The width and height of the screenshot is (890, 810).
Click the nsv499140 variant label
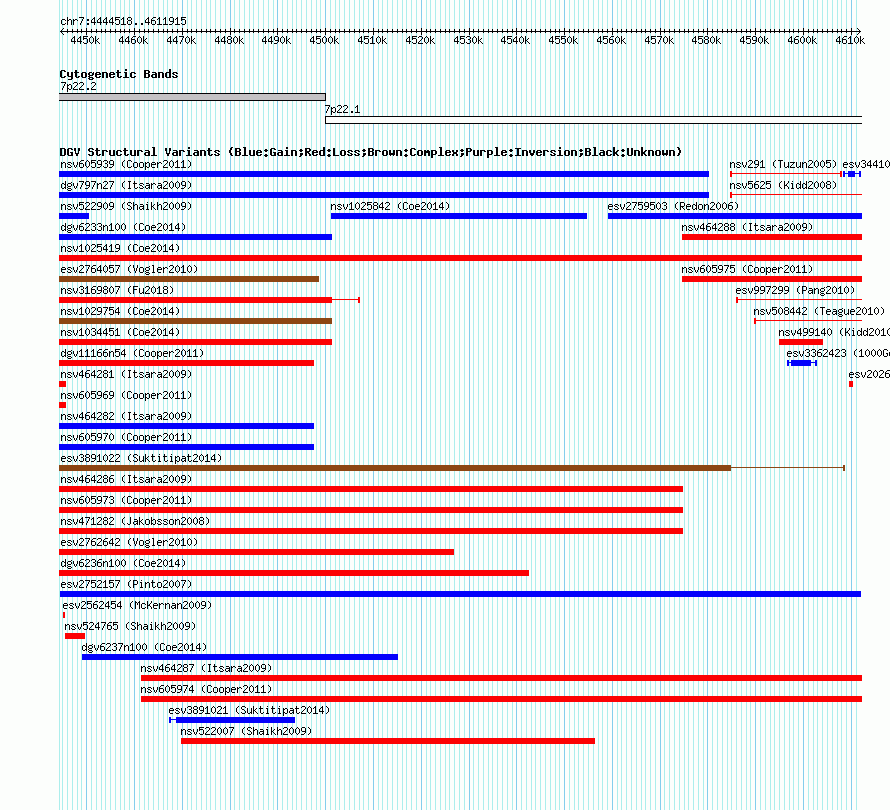[834, 333]
